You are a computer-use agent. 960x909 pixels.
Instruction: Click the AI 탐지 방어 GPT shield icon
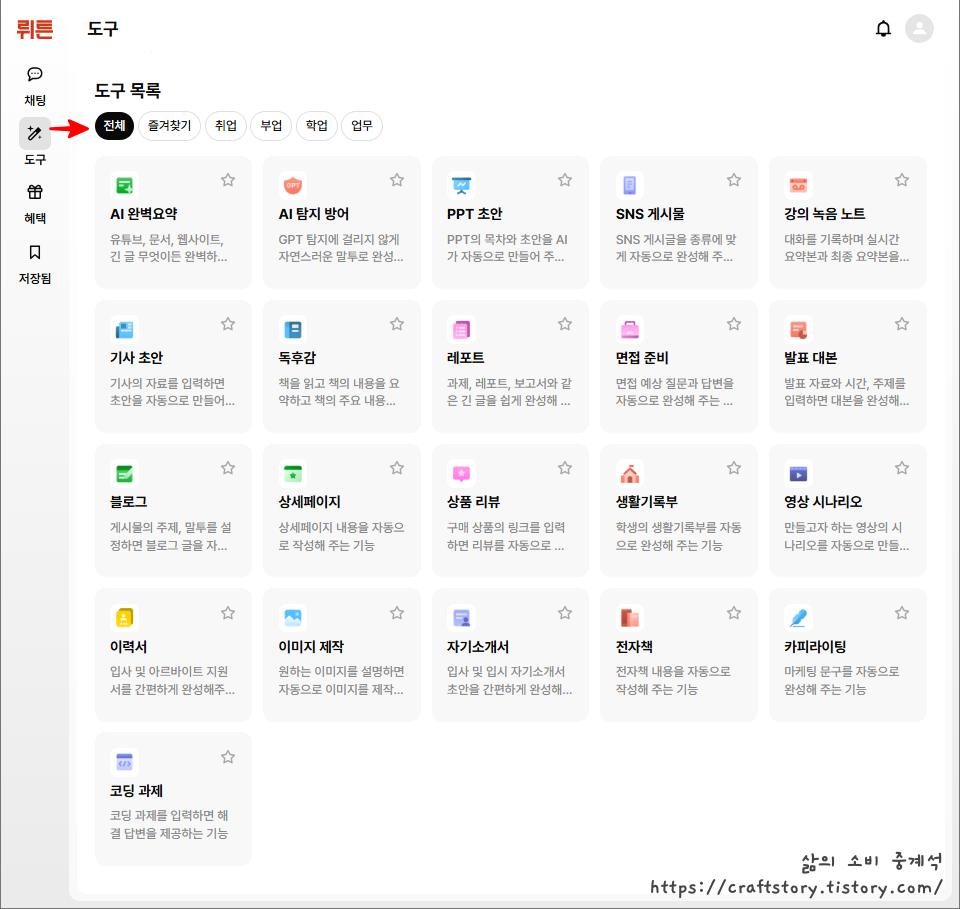coord(293,185)
